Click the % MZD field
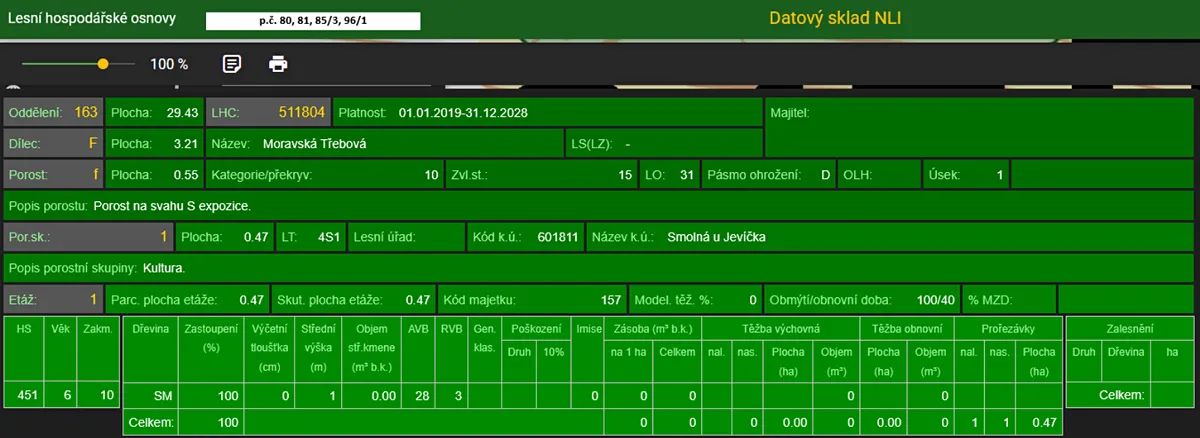The image size is (1200, 438). pyautogui.click(x=1009, y=299)
